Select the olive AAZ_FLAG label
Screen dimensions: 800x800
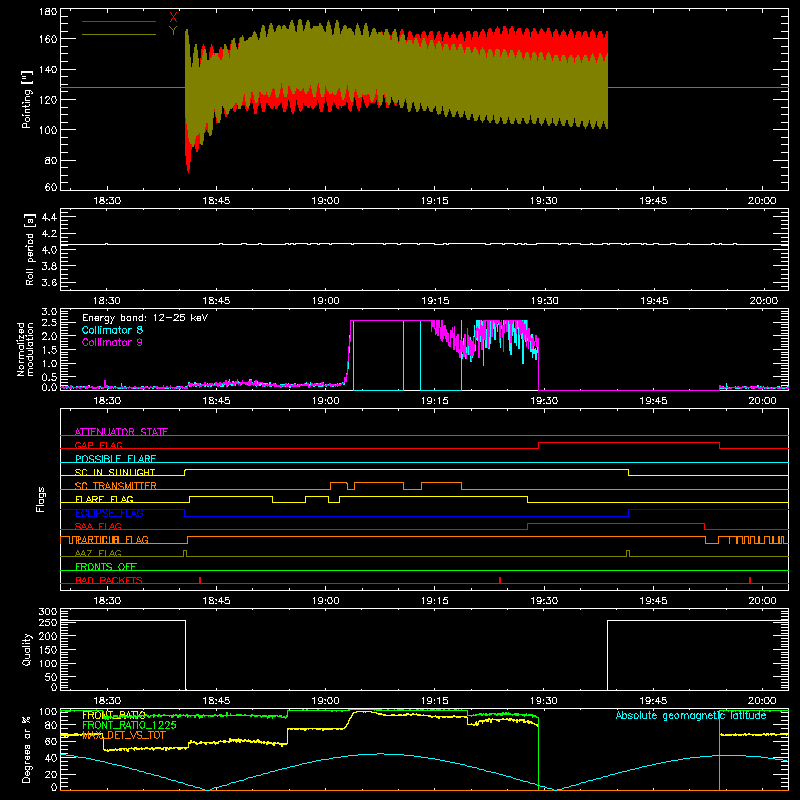pos(98,553)
